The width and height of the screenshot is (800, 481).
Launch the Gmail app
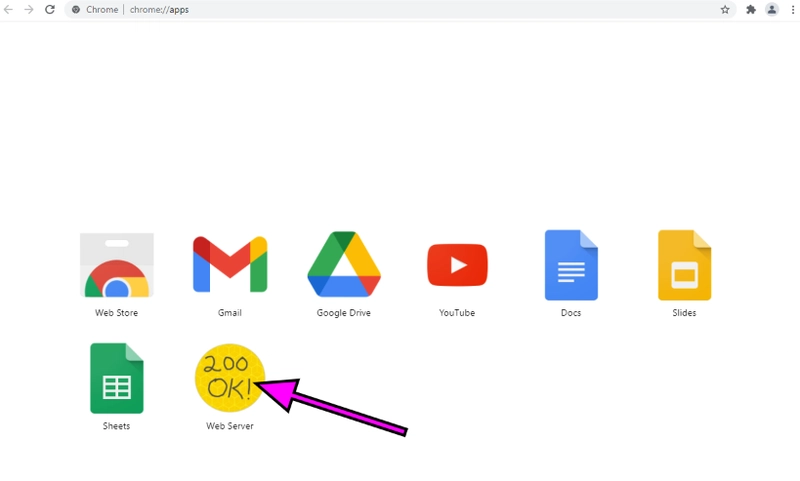(230, 264)
